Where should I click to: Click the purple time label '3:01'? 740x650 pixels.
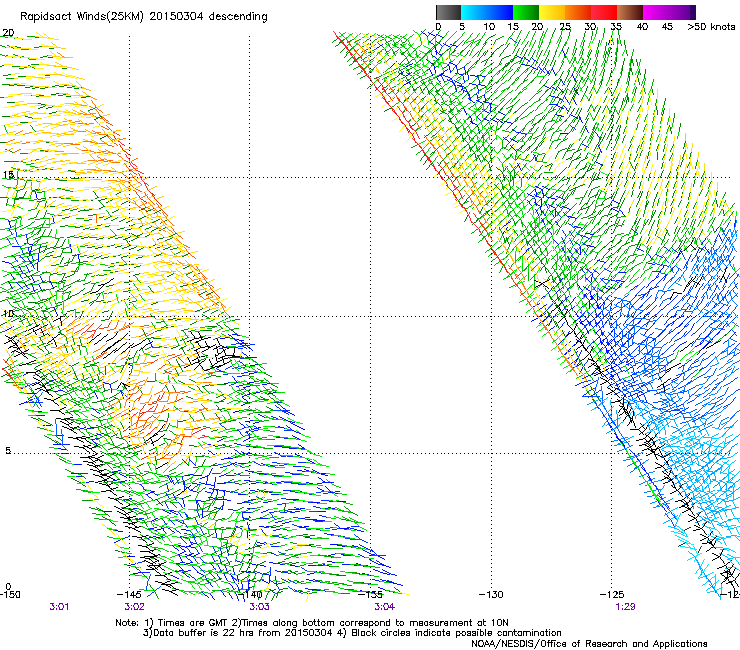pos(59,607)
